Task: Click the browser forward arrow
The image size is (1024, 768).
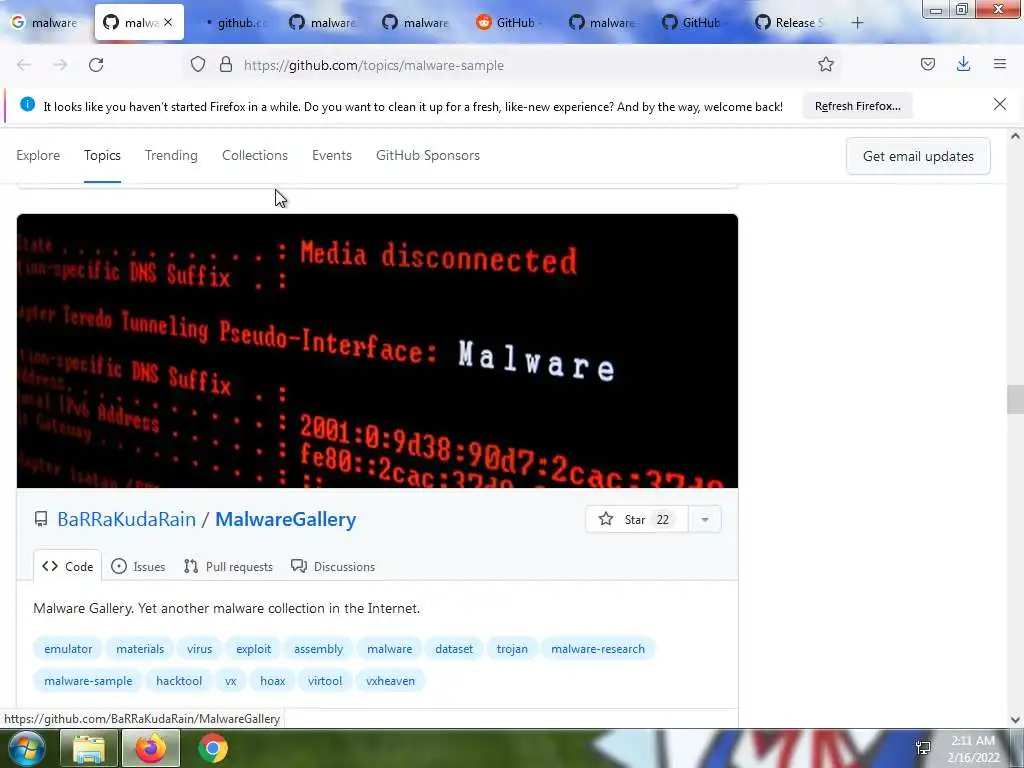Action: pyautogui.click(x=60, y=65)
